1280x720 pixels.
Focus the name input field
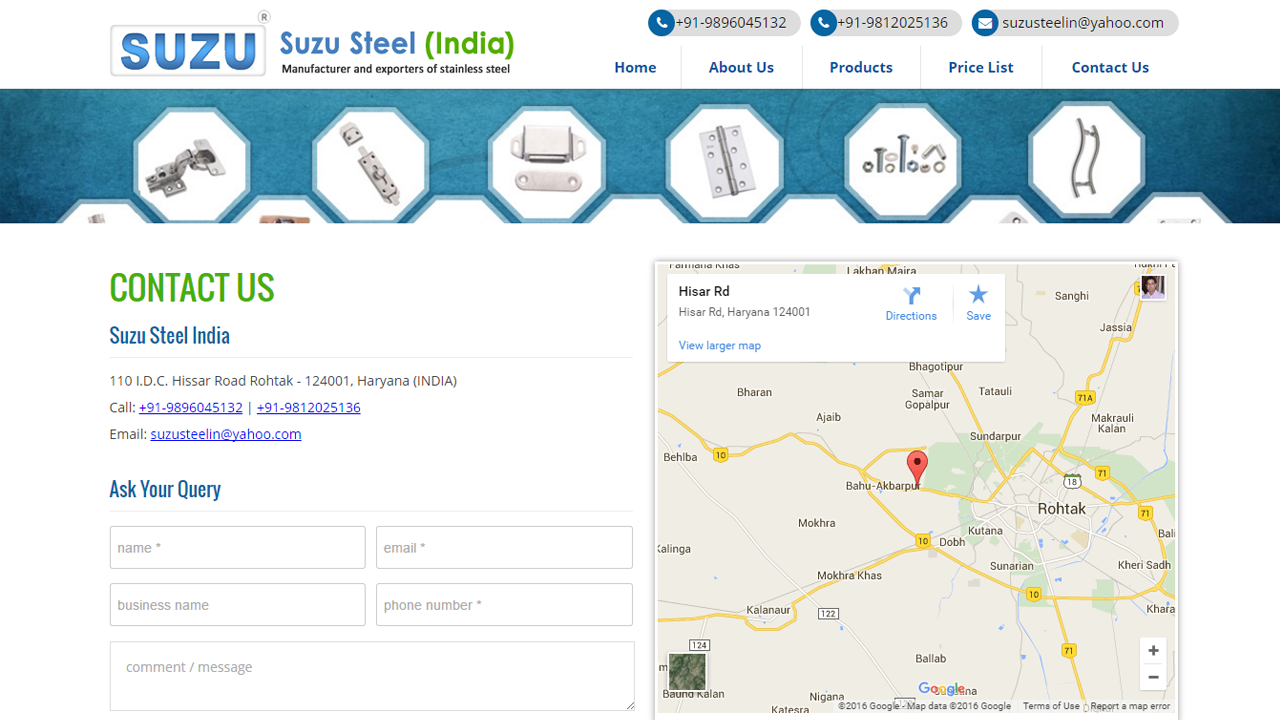click(x=238, y=548)
